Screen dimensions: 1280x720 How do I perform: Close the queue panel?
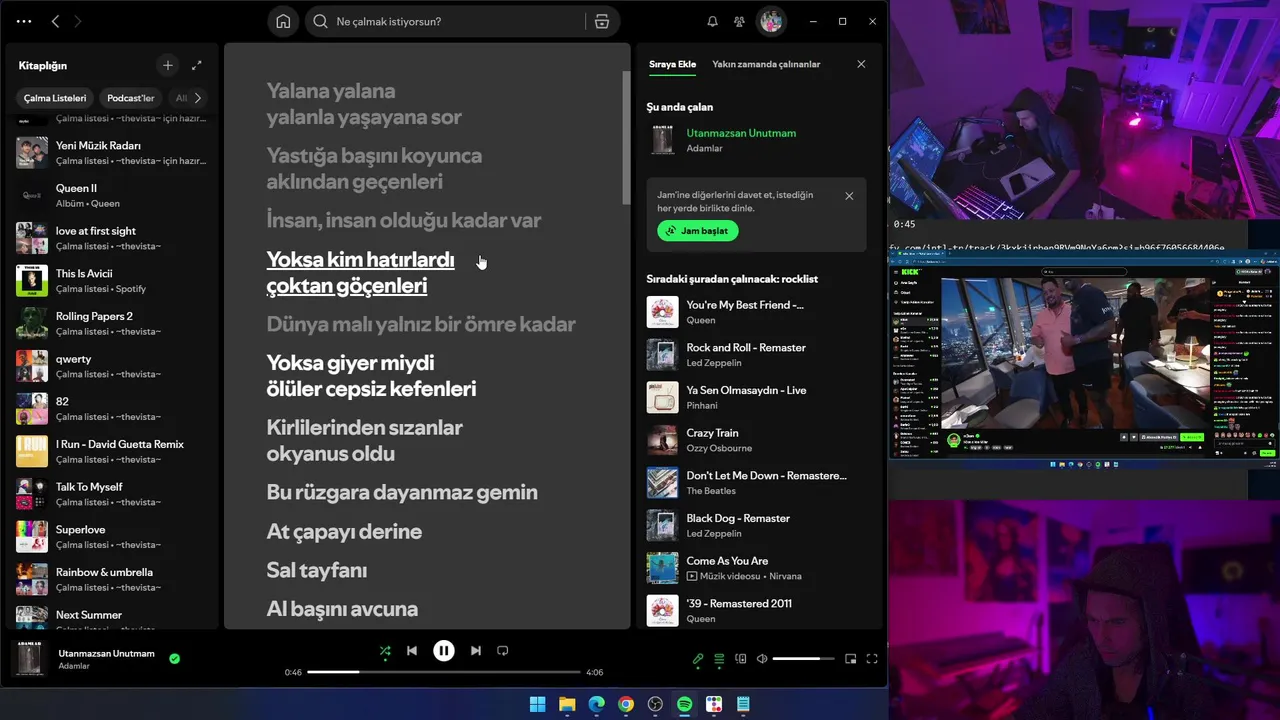[x=861, y=64]
